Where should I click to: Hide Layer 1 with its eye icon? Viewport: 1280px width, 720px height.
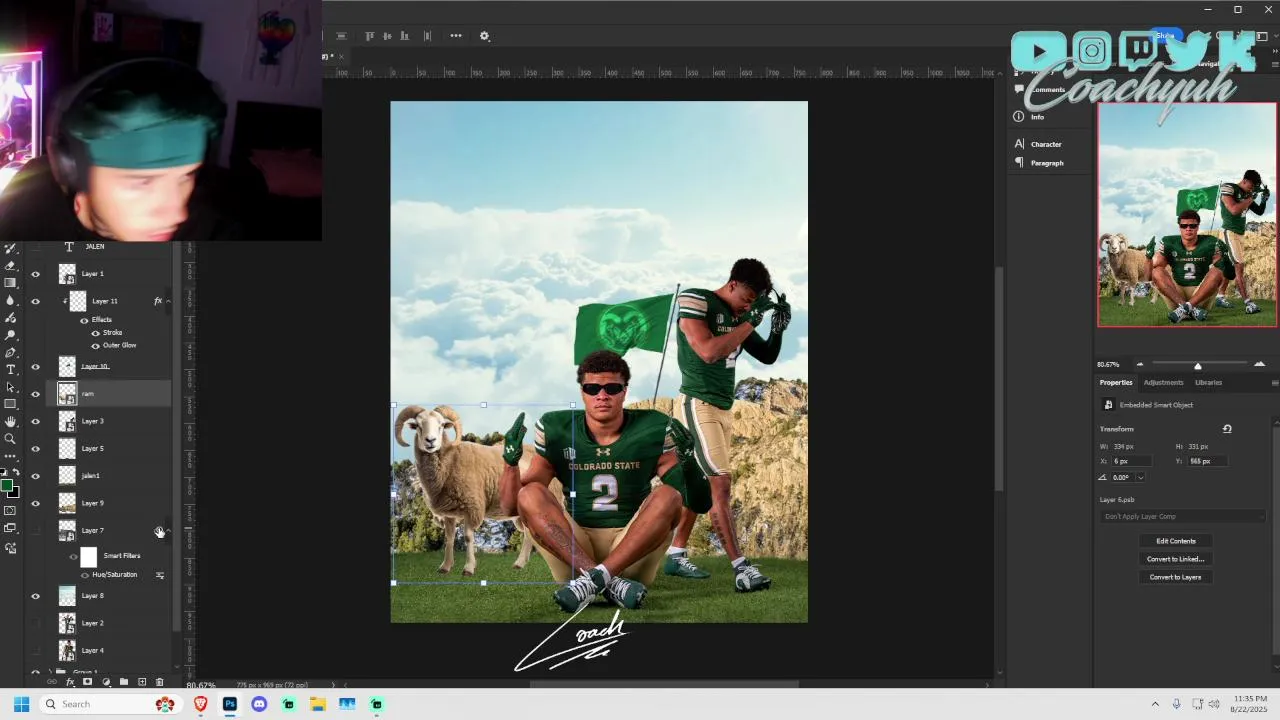tap(35, 274)
